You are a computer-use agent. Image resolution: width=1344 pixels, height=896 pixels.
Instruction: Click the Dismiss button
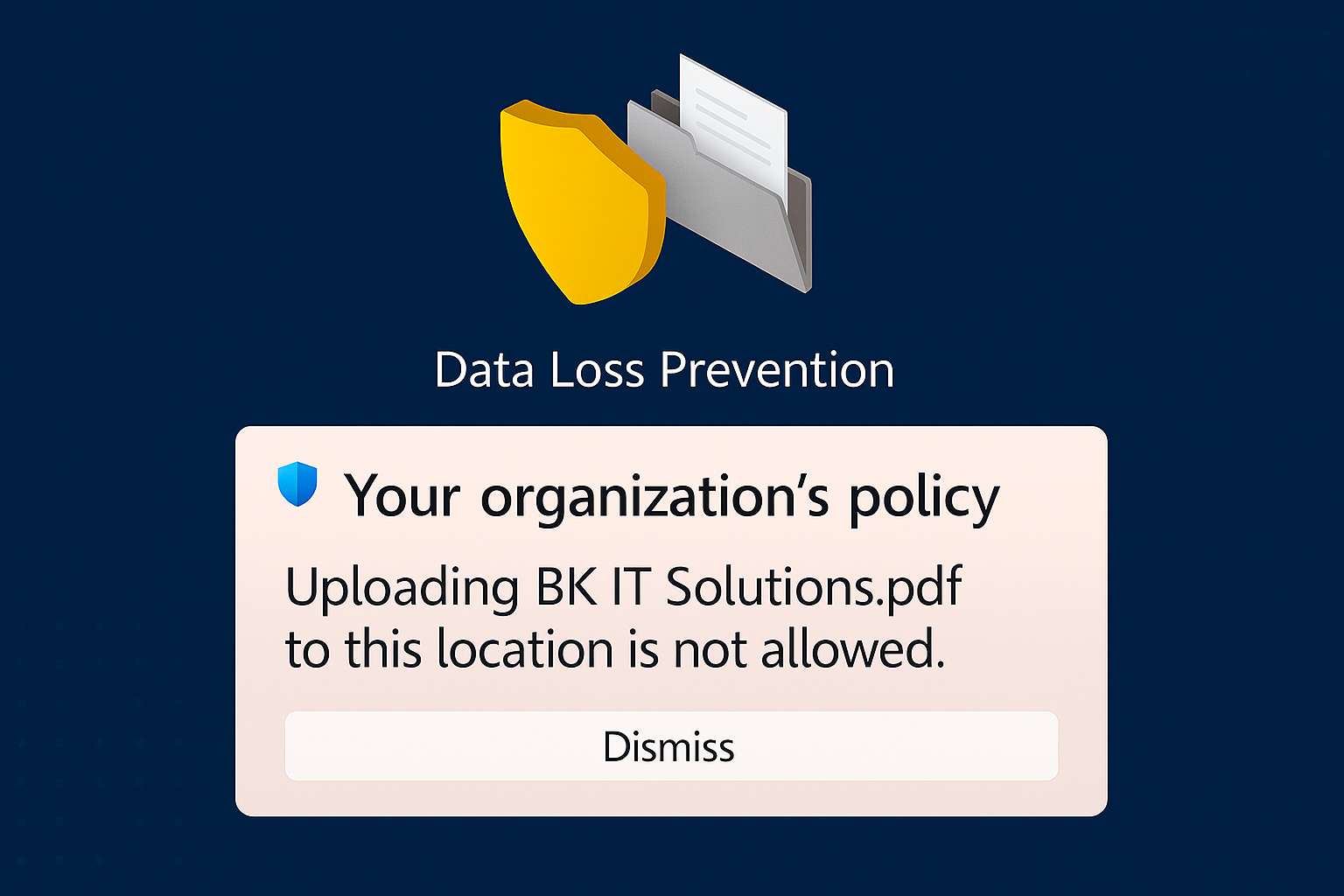pyautogui.click(x=671, y=746)
